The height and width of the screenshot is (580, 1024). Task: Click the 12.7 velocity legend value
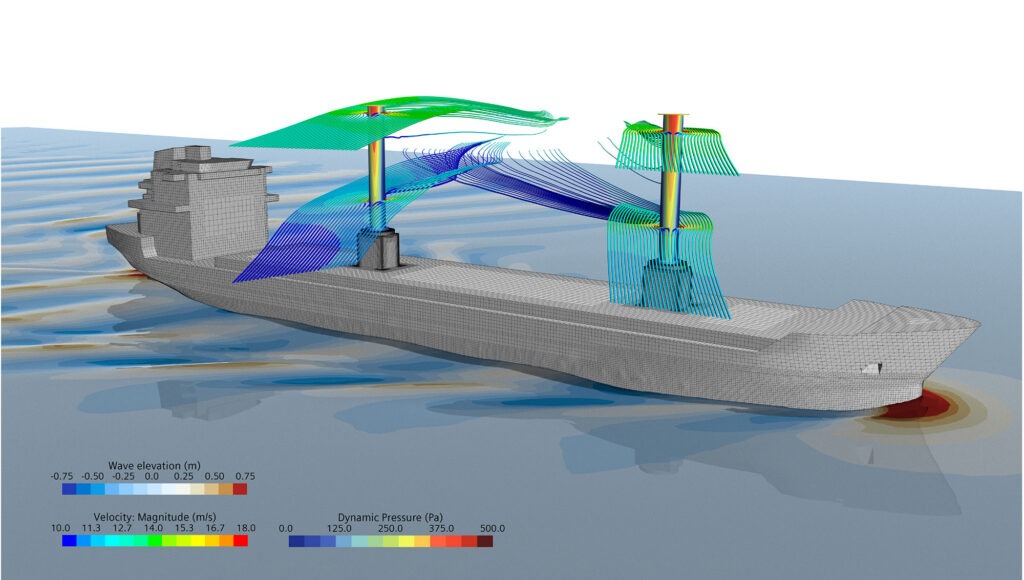[122, 528]
